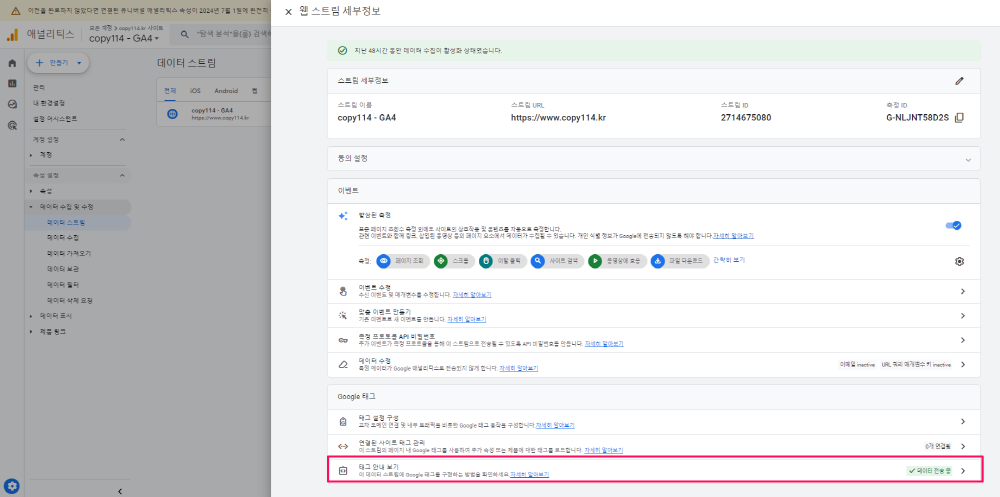
Task: Click connected site tags arrows icon
Action: click(x=343, y=446)
